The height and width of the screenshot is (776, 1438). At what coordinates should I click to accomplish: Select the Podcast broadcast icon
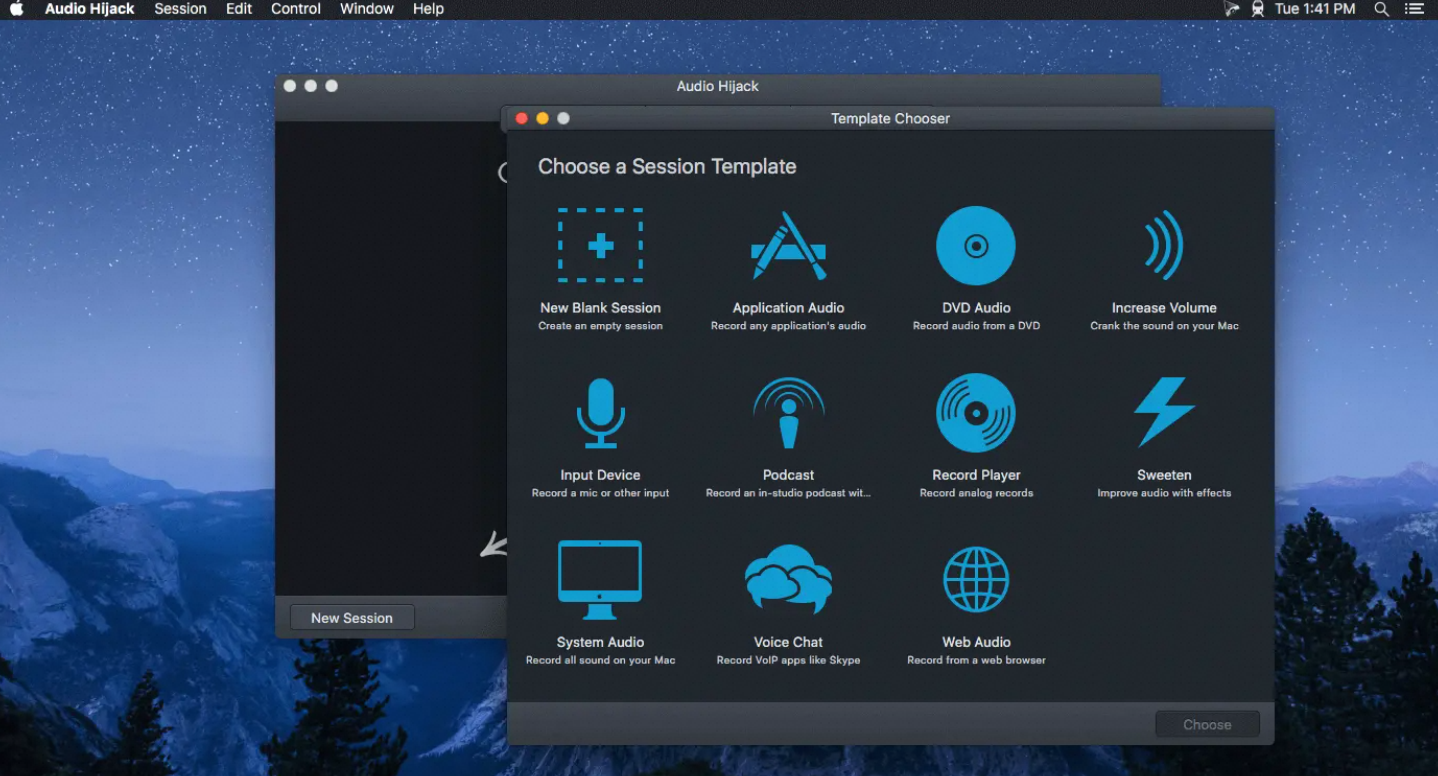click(x=788, y=413)
